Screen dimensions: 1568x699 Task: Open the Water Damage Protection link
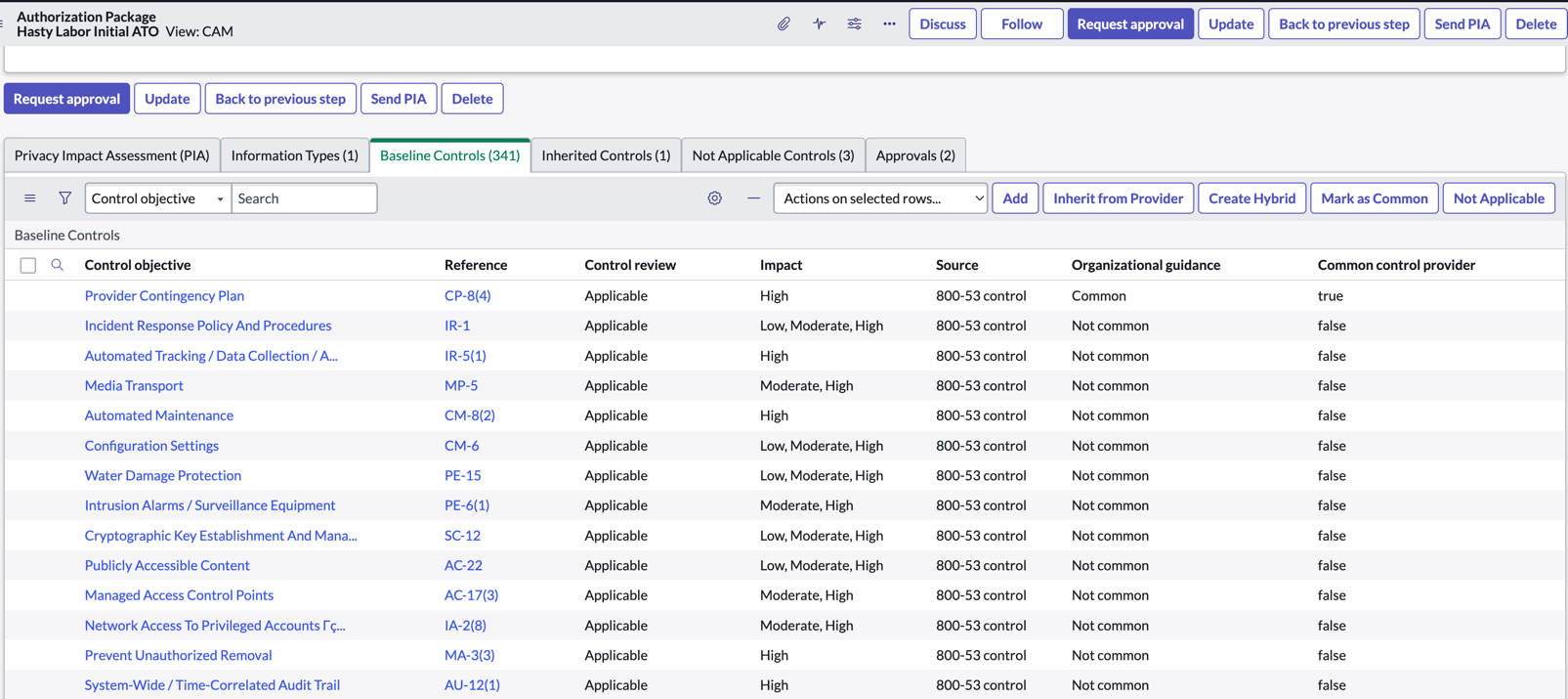pos(163,475)
